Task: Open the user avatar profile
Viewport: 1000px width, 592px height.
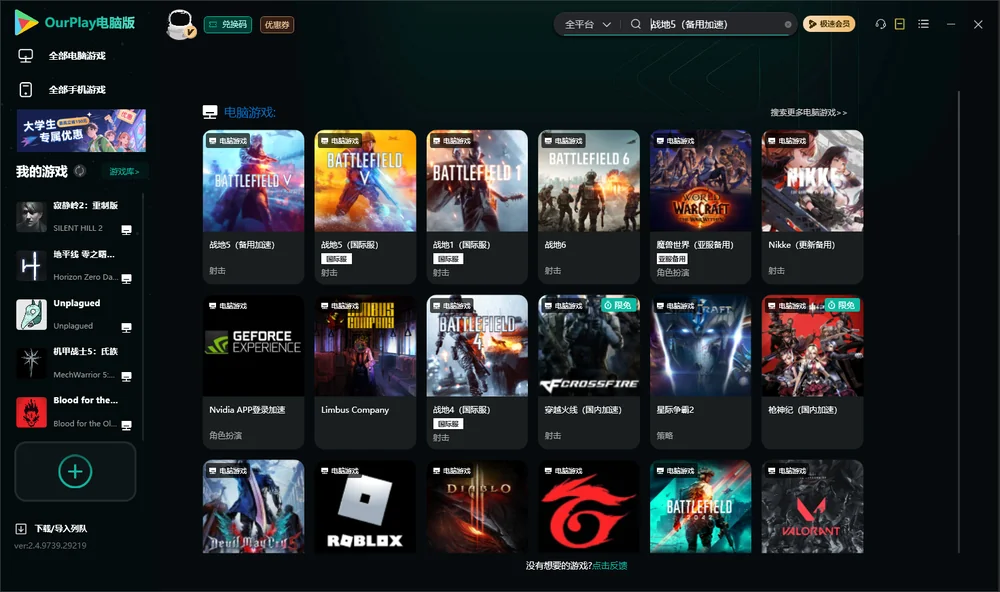Action: tap(180, 24)
